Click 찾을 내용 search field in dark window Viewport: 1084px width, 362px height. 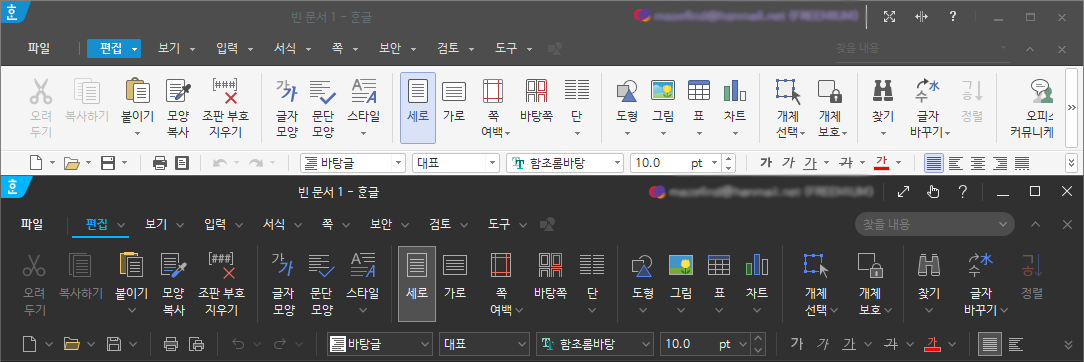(935, 224)
